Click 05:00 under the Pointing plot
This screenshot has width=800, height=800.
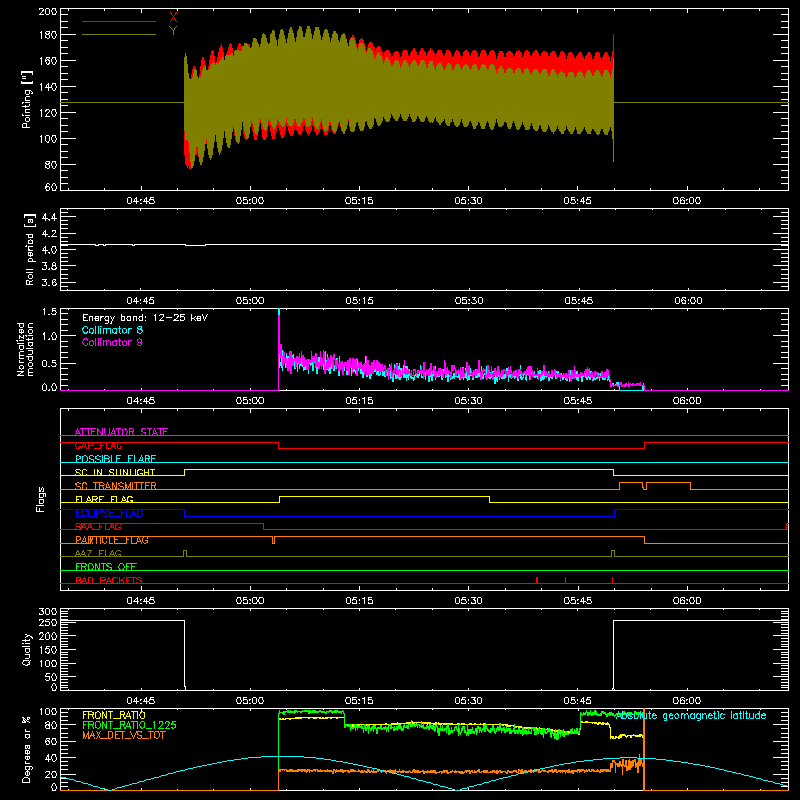pos(250,201)
